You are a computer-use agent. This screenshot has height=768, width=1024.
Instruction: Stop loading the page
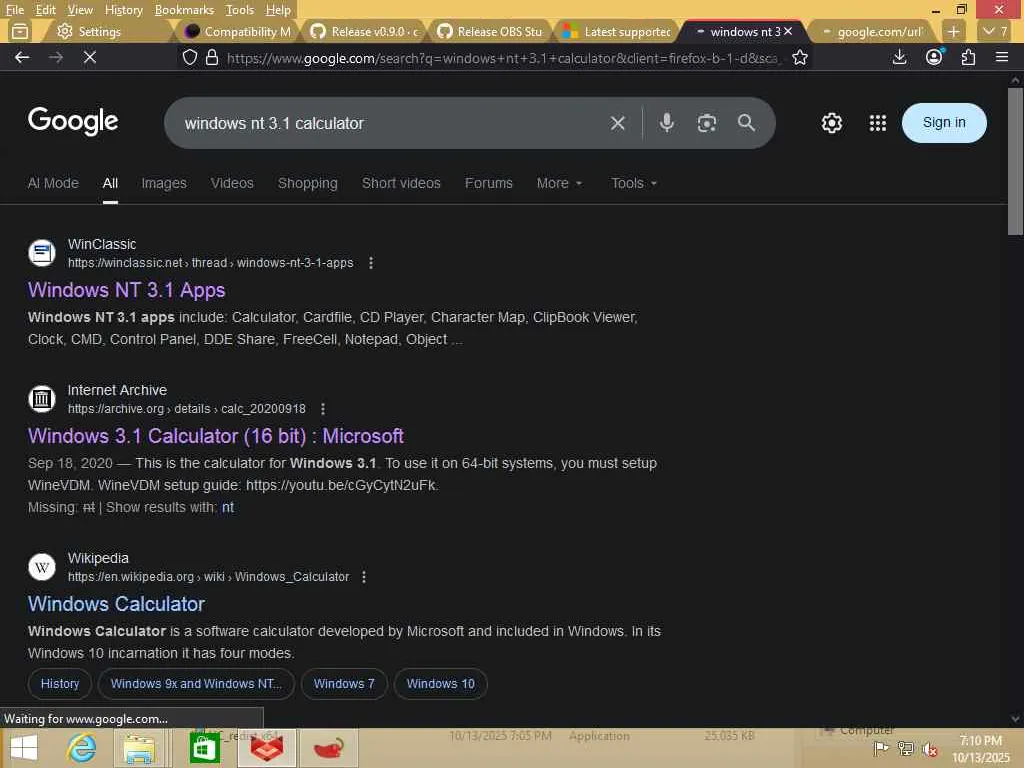90,57
